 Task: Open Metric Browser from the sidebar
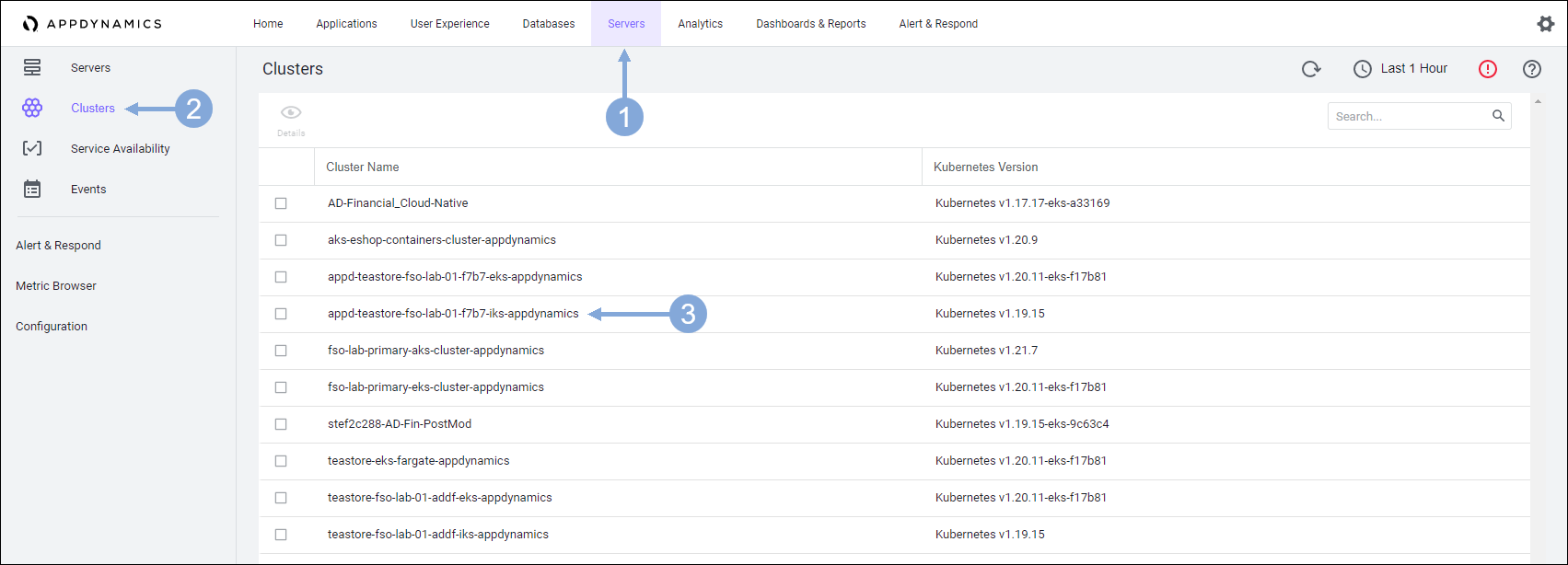pyautogui.click(x=56, y=286)
